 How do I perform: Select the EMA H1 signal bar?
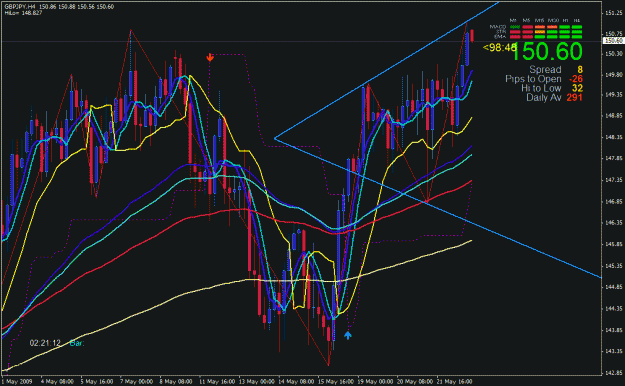click(564, 37)
